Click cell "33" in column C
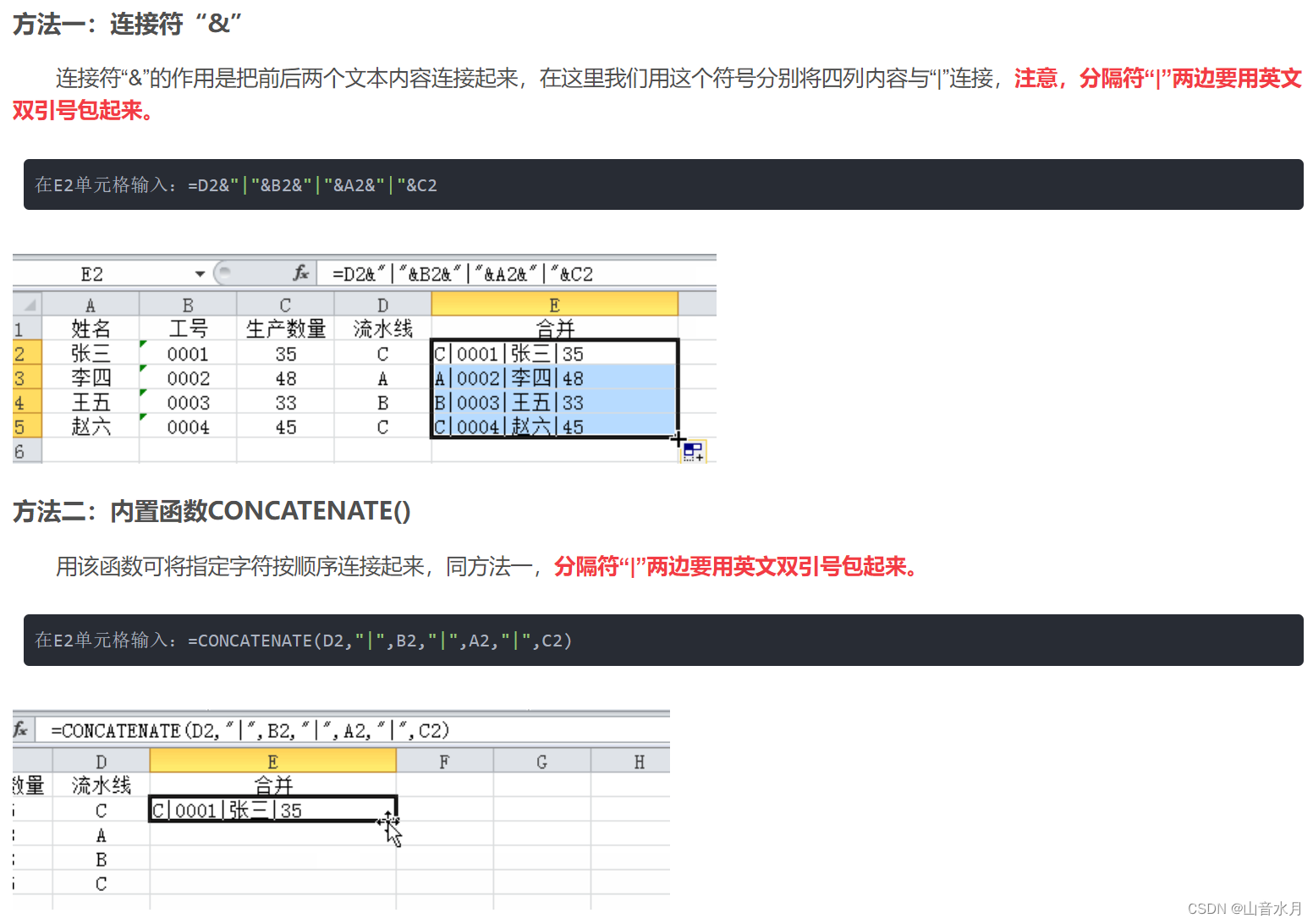The image size is (1313, 924). [x=285, y=402]
